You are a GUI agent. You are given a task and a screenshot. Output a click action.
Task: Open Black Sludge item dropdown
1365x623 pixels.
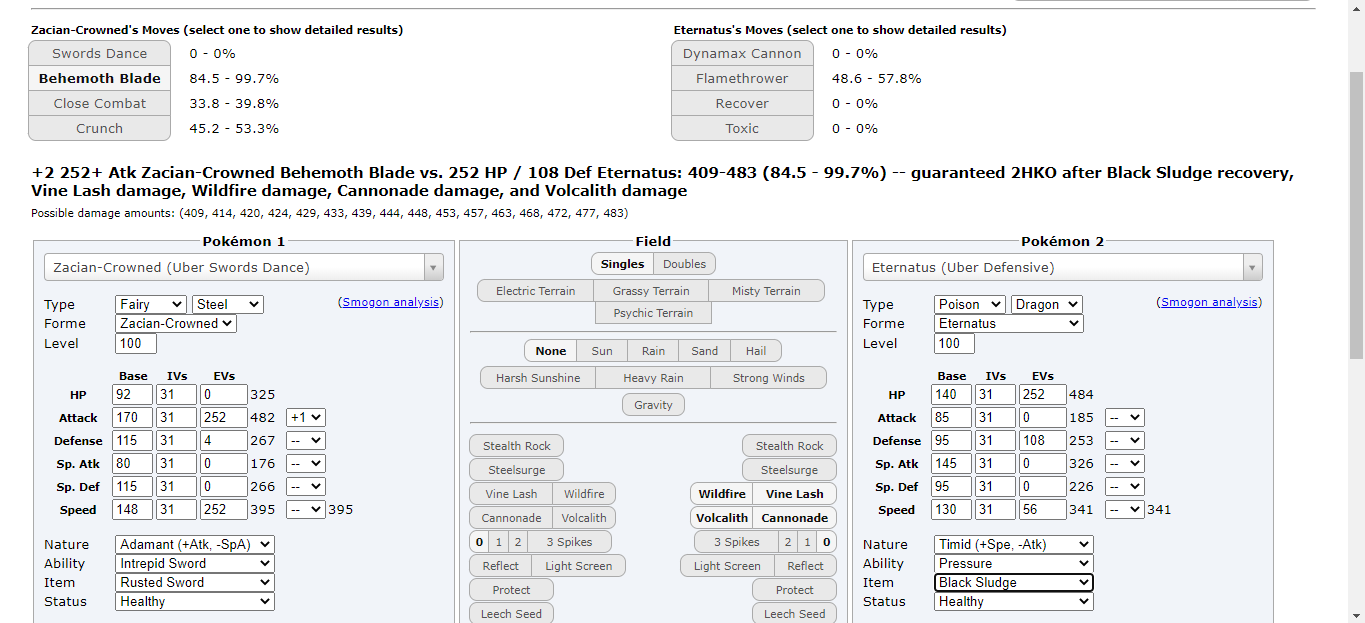[1014, 582]
